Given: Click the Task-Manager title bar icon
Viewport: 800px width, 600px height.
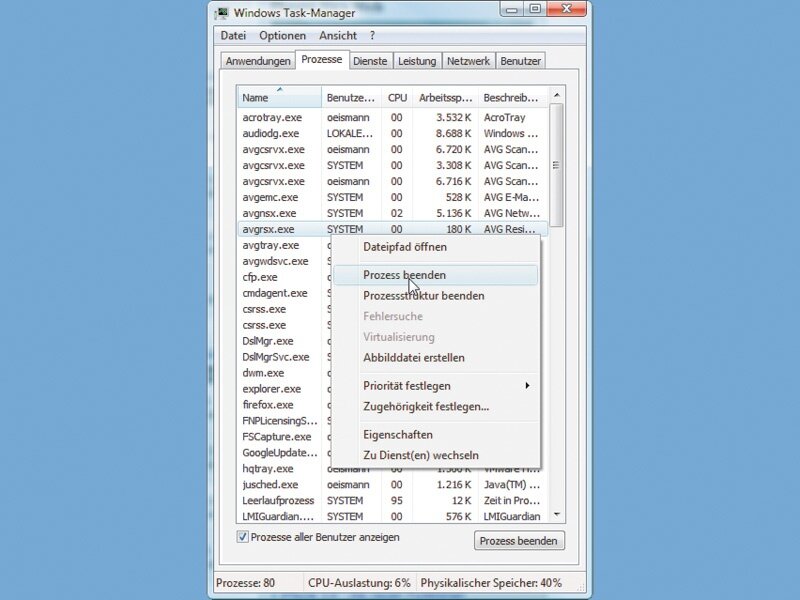Looking at the screenshot, I should tap(221, 13).
